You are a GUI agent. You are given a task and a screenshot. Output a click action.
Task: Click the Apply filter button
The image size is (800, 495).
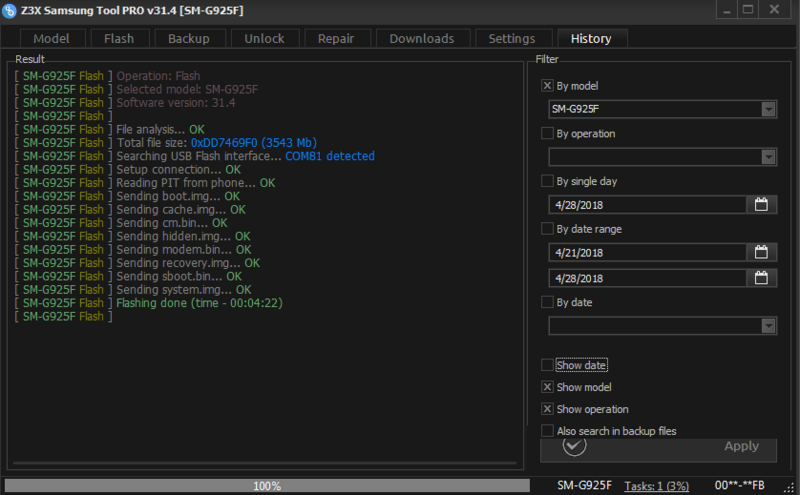pos(658,449)
